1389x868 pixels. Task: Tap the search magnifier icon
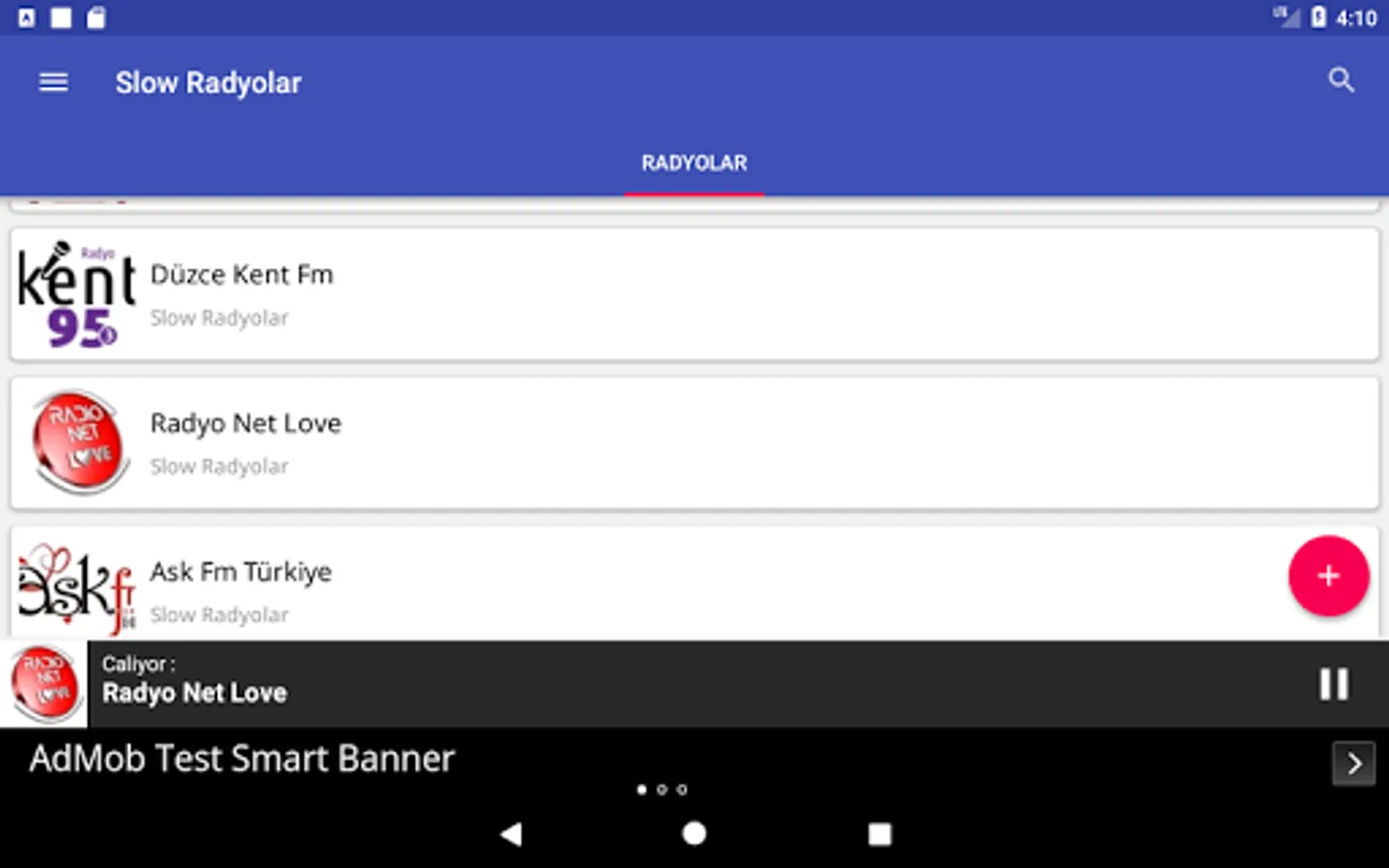pos(1341,80)
